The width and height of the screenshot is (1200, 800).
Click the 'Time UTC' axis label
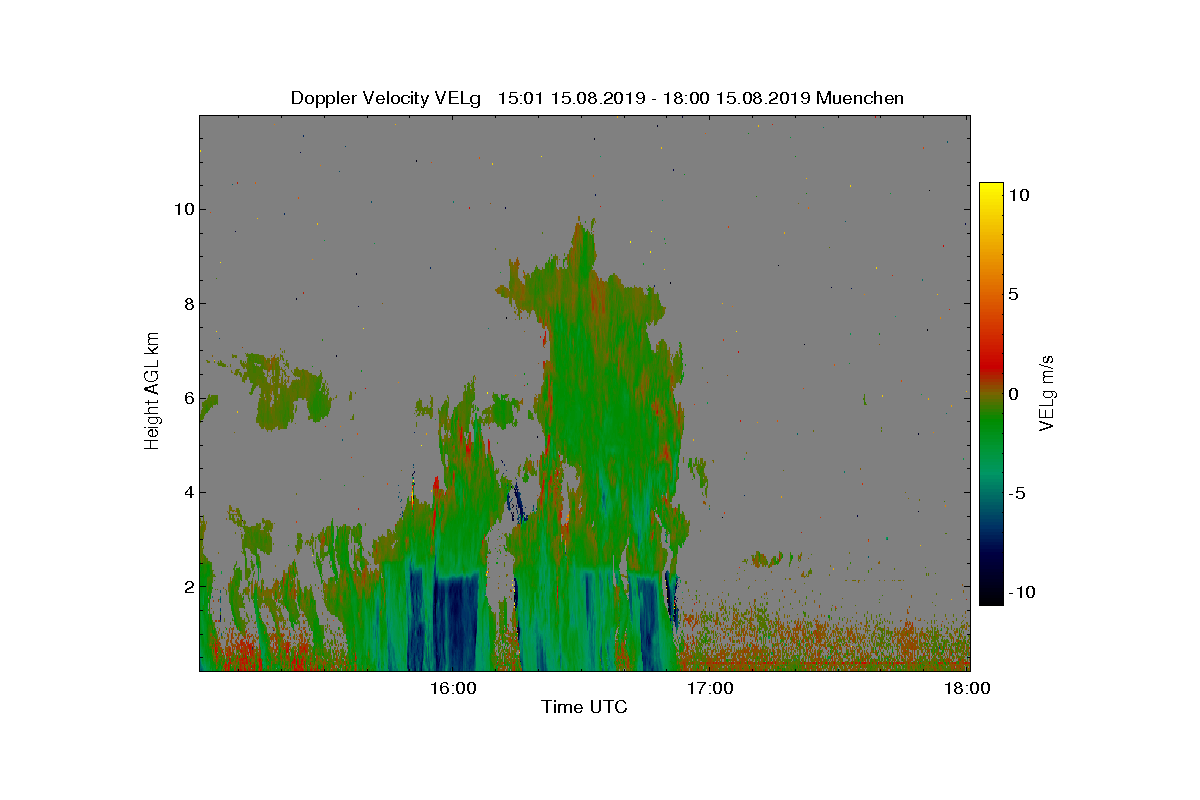click(585, 708)
